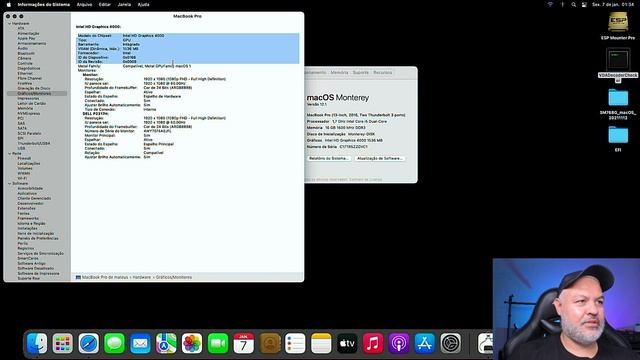Select Bluetooth in Hardware list
The image size is (640, 360).
26,53
